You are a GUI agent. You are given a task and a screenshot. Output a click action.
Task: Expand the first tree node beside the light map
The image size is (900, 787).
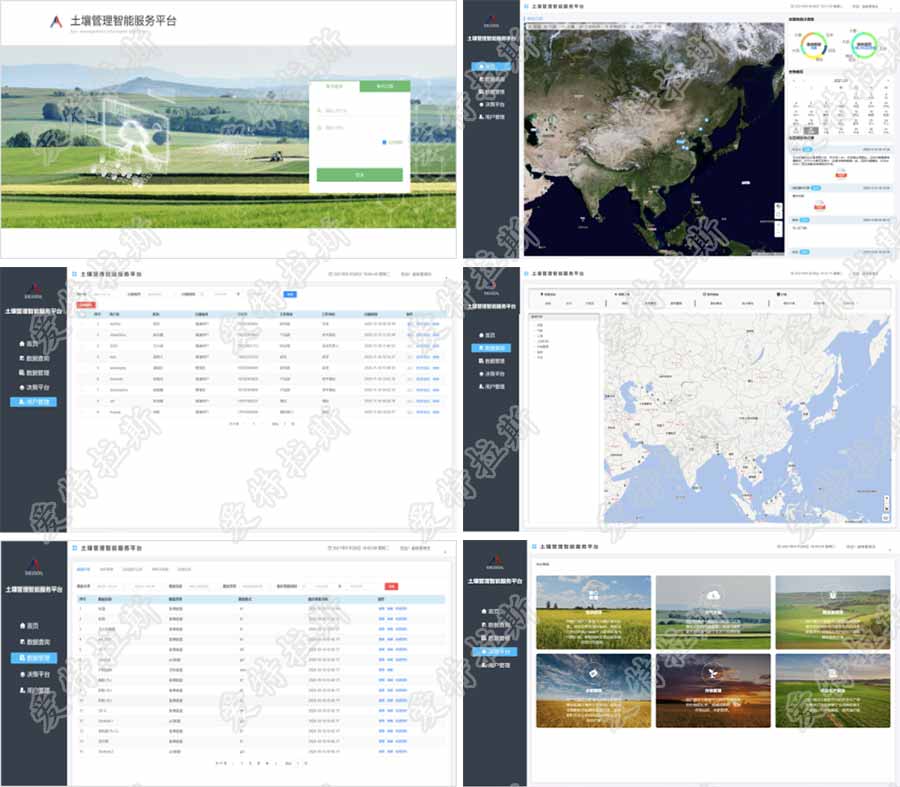click(x=534, y=325)
